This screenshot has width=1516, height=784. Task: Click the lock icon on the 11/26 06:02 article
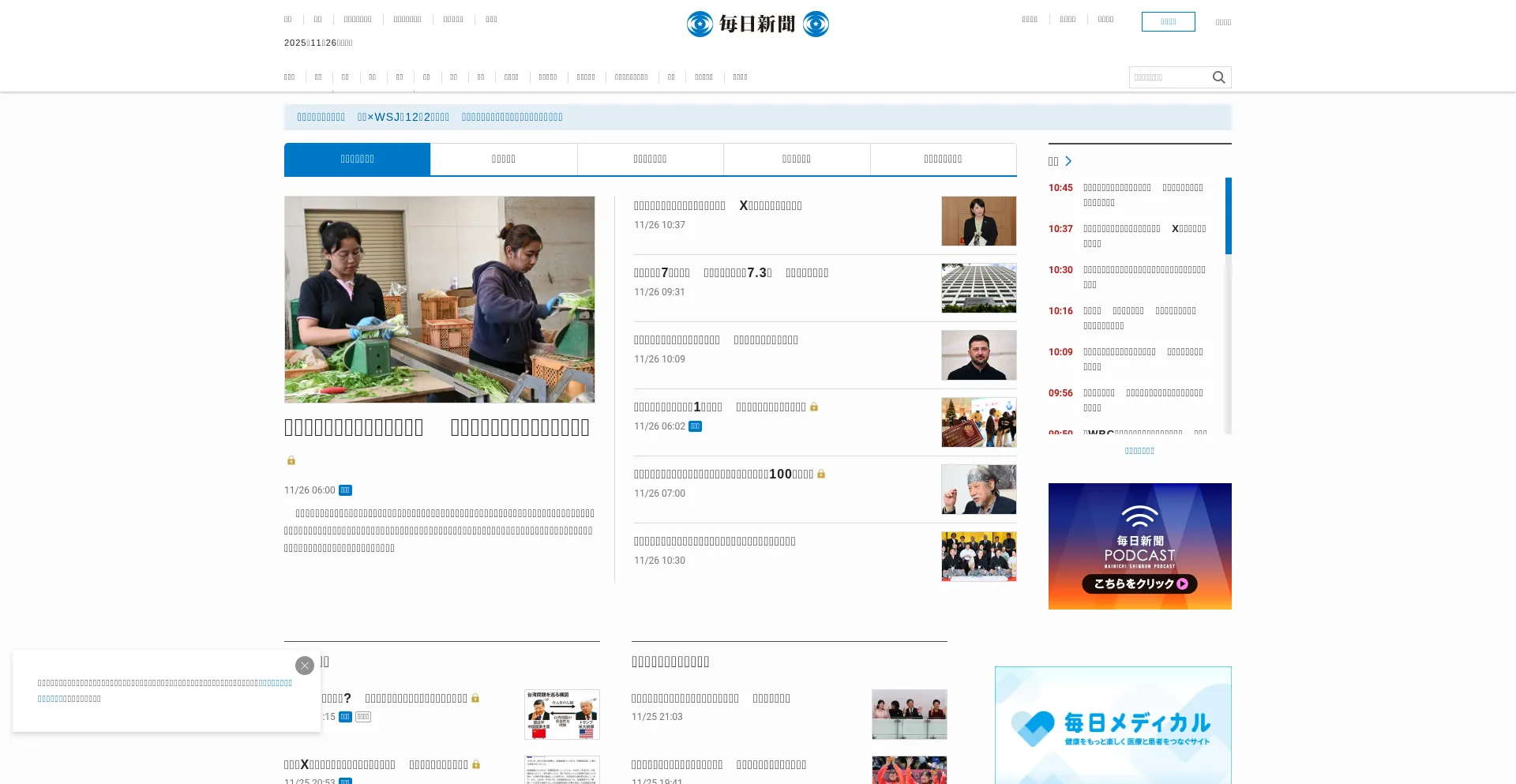point(814,407)
